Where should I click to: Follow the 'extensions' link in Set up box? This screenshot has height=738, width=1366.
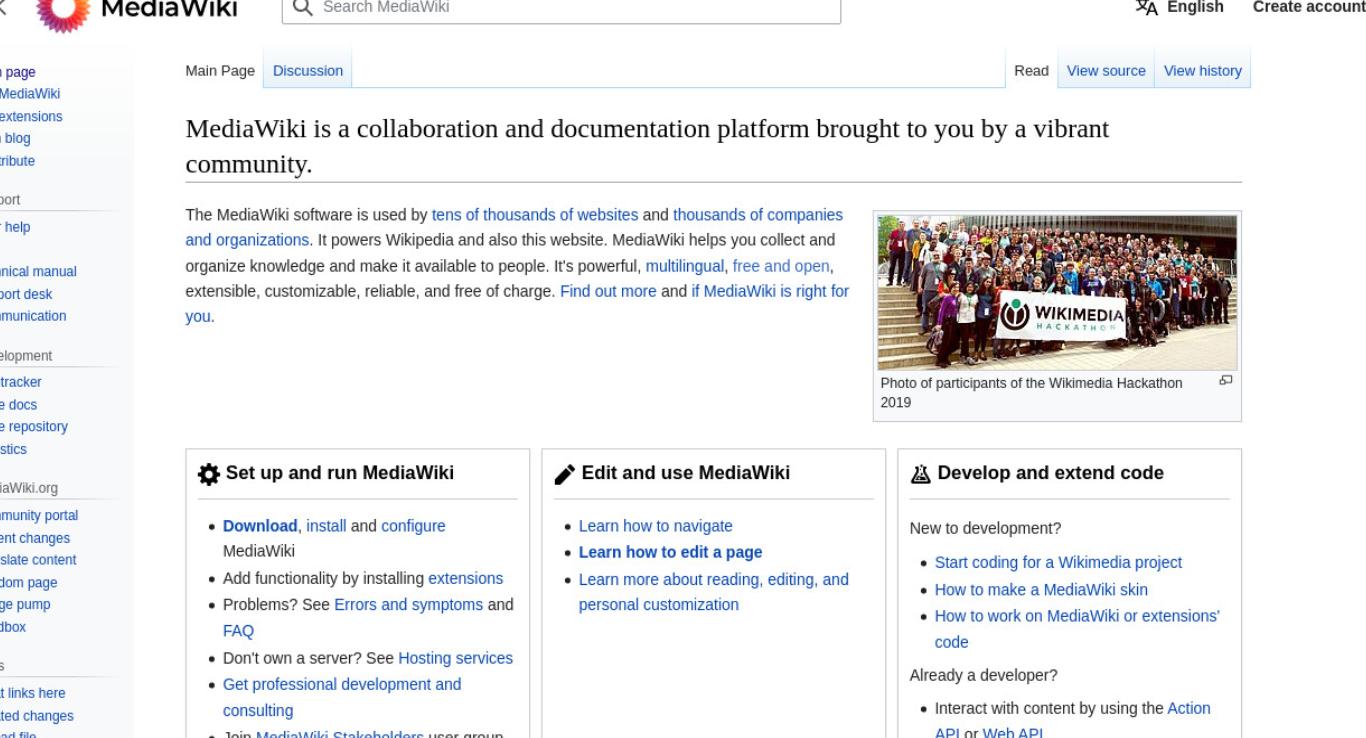coord(465,578)
